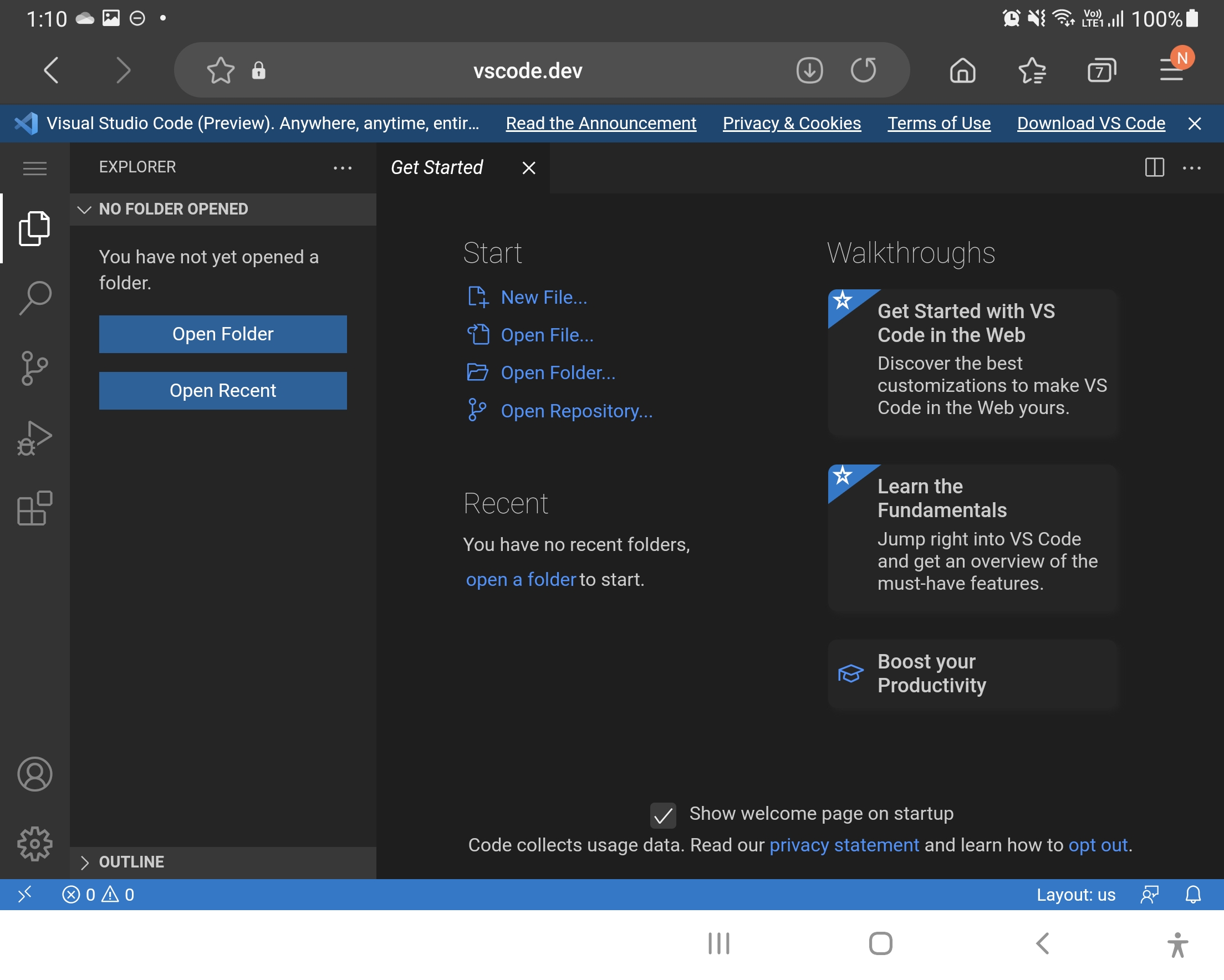This screenshot has height=980, width=1224.
Task: Click the Open Folder button in Explorer
Action: pyautogui.click(x=222, y=334)
